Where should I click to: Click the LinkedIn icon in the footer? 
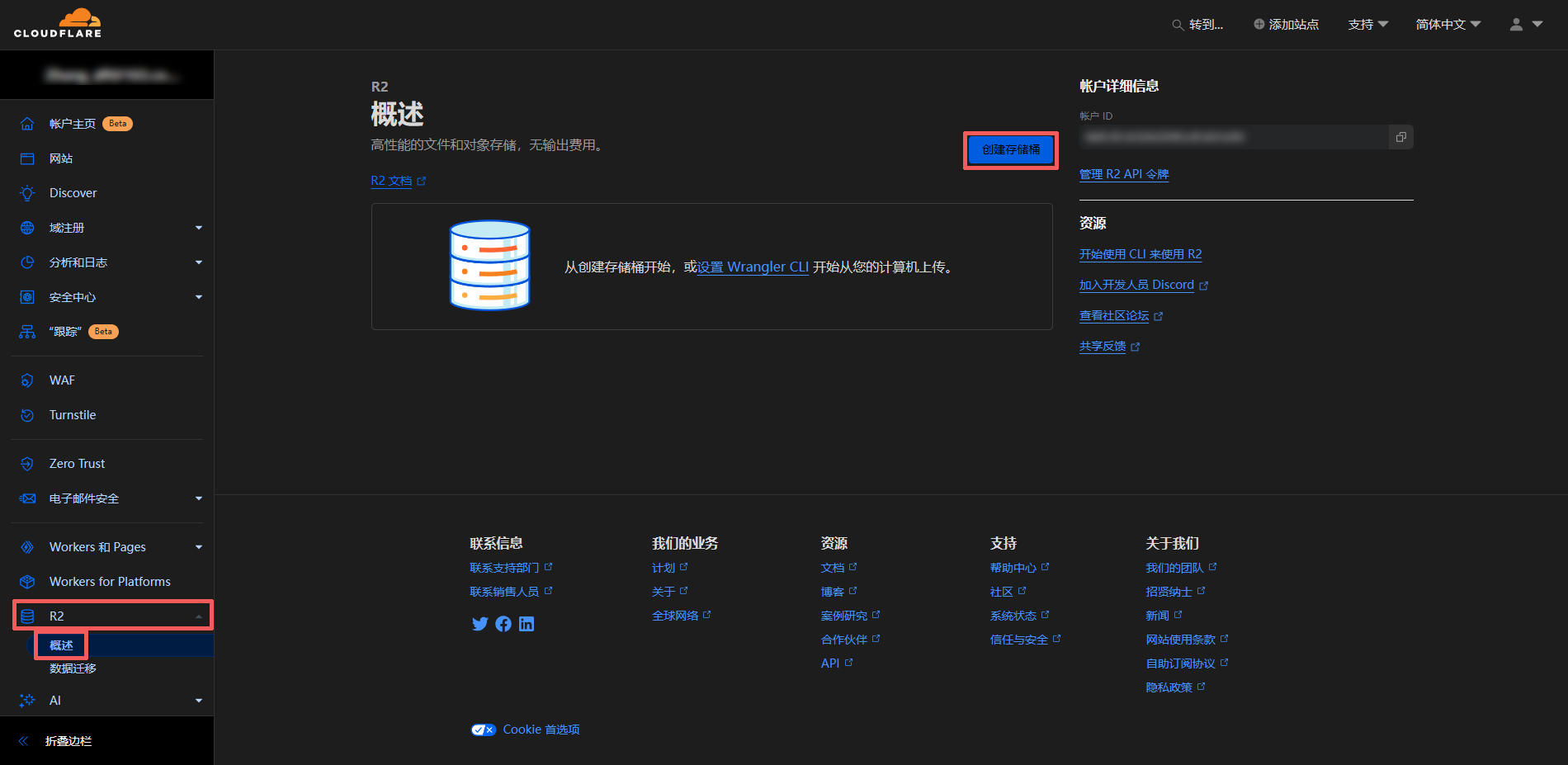tap(527, 624)
